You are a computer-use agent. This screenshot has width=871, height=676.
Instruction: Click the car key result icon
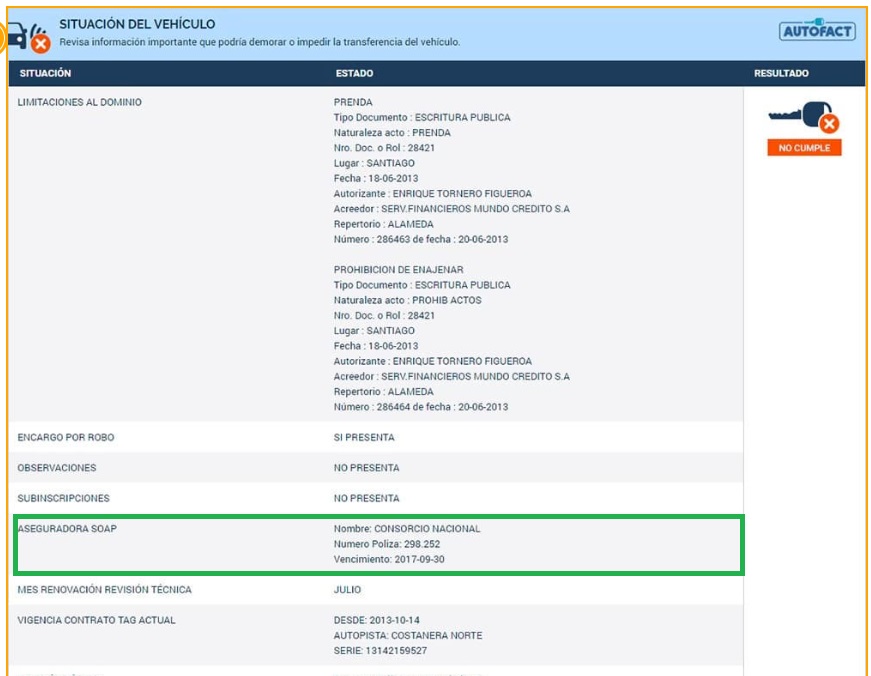804,118
